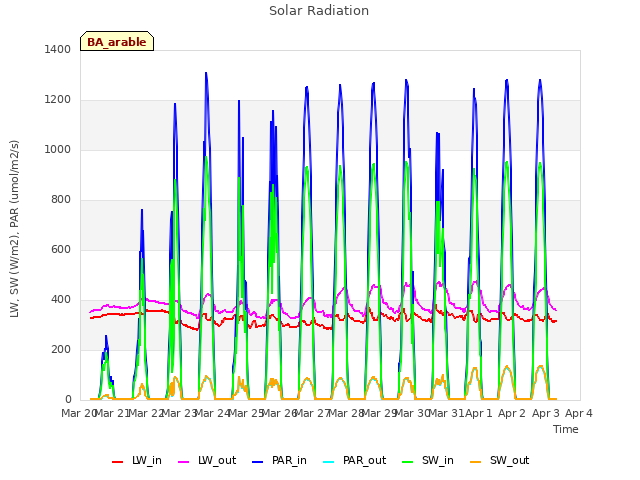Click the PAR_in peak on Apr 3

tap(540, 80)
